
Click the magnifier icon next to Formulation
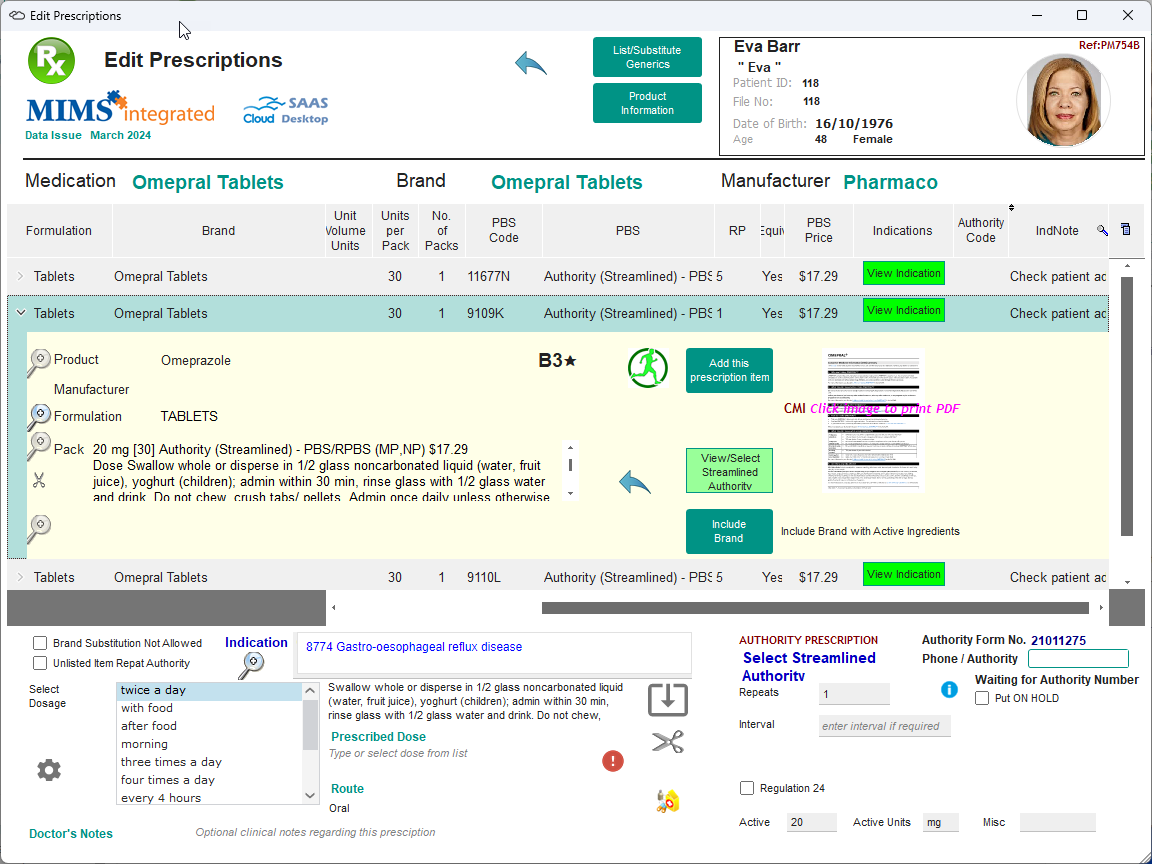click(x=39, y=417)
